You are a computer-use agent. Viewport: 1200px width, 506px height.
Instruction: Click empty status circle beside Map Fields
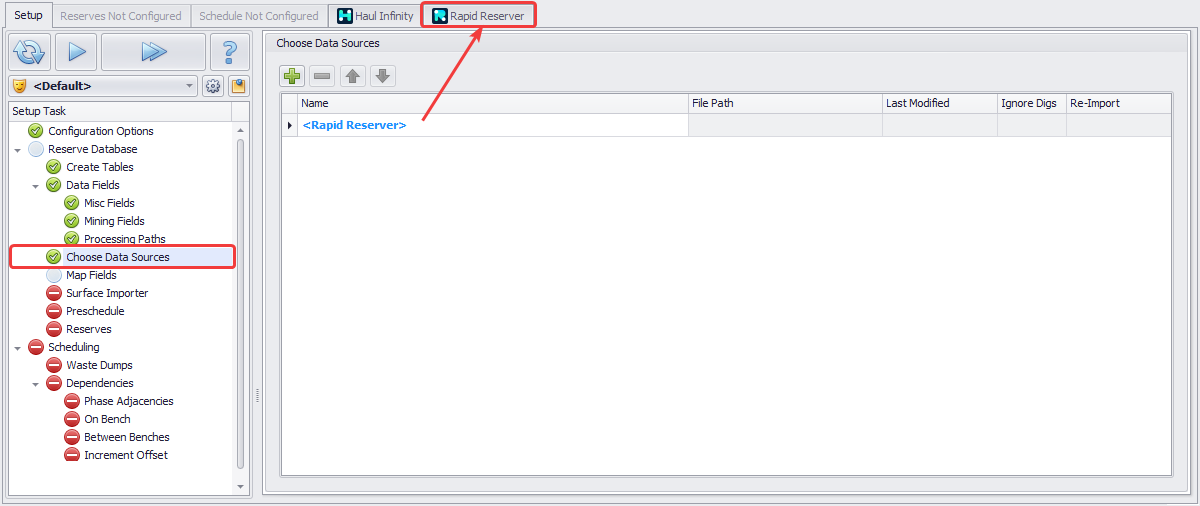click(54, 275)
